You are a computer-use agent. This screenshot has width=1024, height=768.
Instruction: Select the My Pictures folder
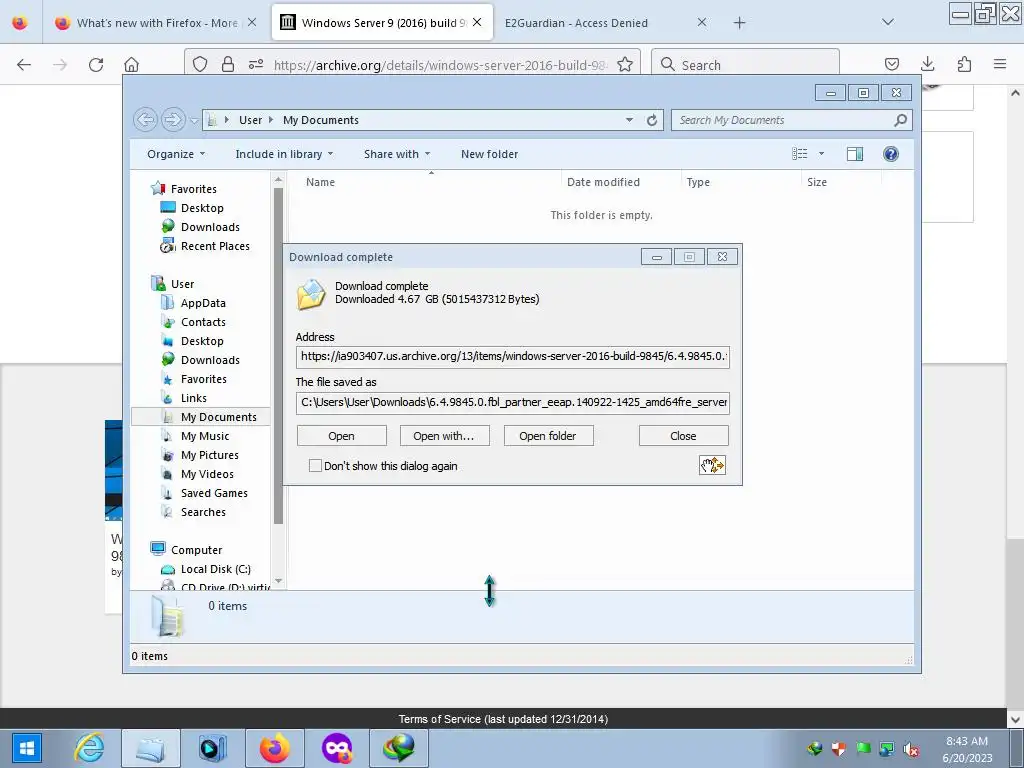210,455
